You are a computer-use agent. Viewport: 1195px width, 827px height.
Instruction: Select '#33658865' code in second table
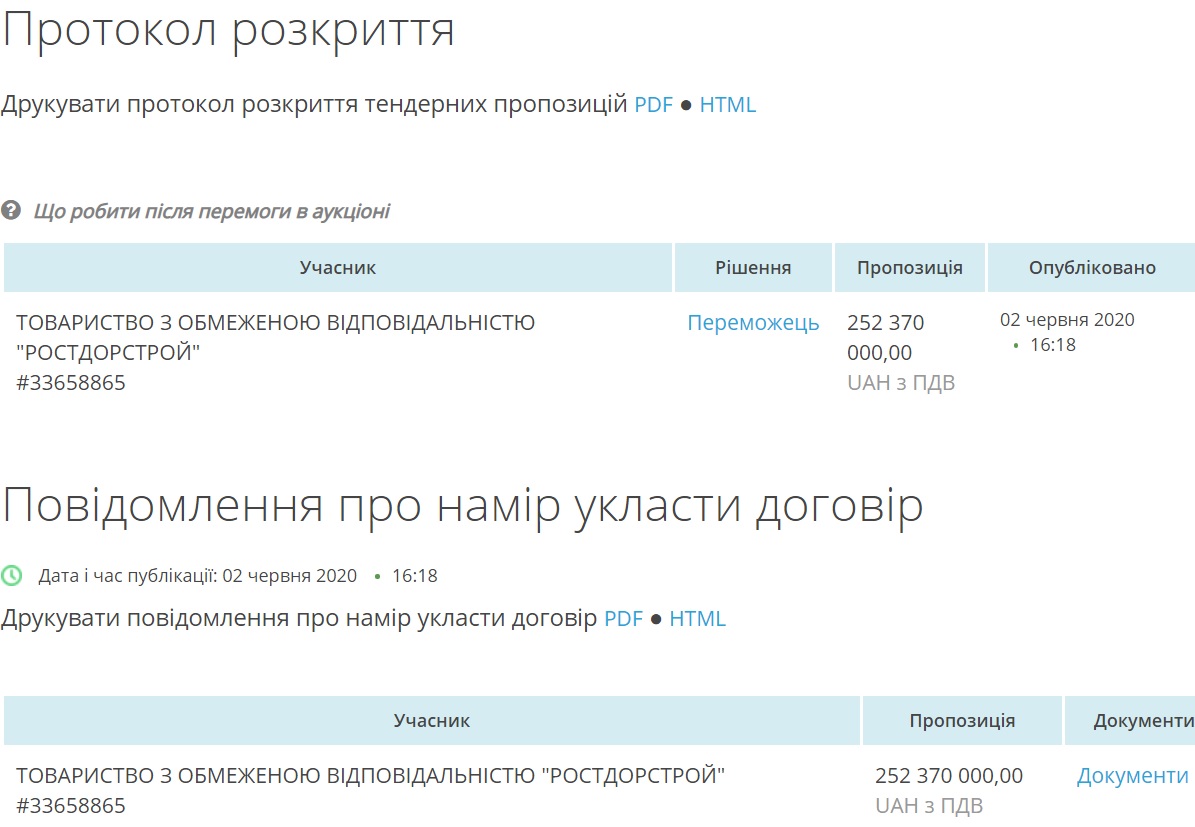[71, 805]
